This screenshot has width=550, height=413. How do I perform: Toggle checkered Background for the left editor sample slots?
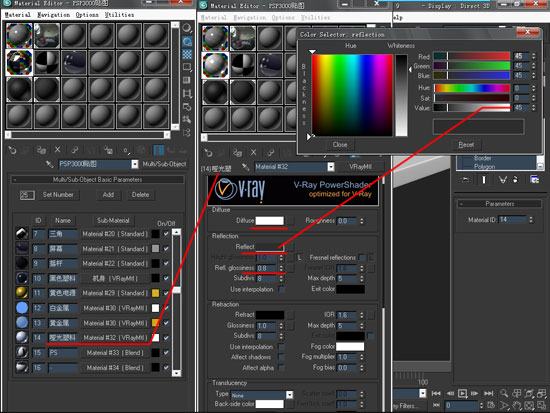[187, 54]
